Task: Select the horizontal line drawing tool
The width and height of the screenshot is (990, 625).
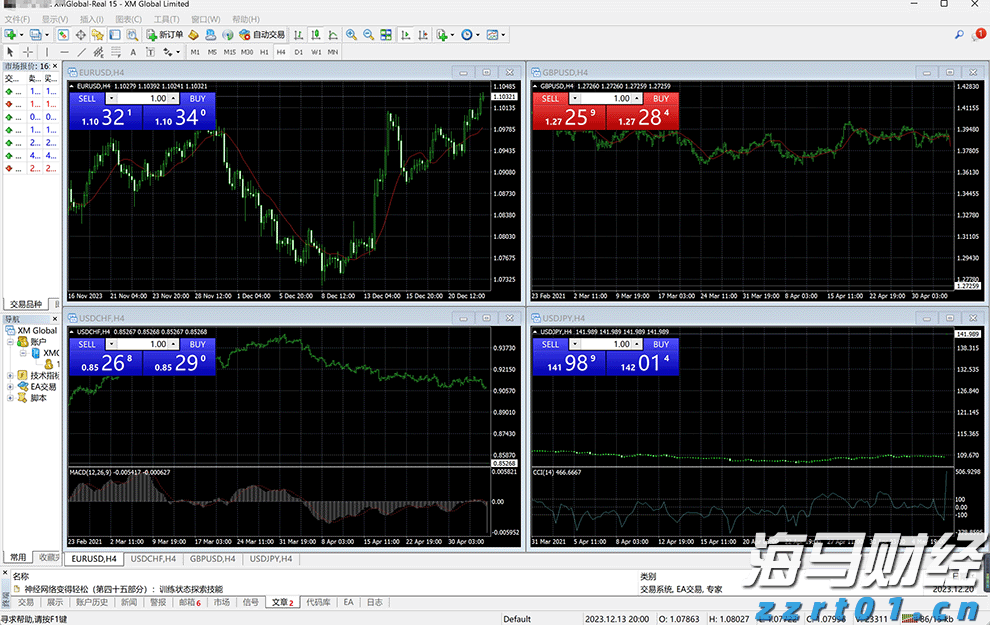Action: click(64, 52)
